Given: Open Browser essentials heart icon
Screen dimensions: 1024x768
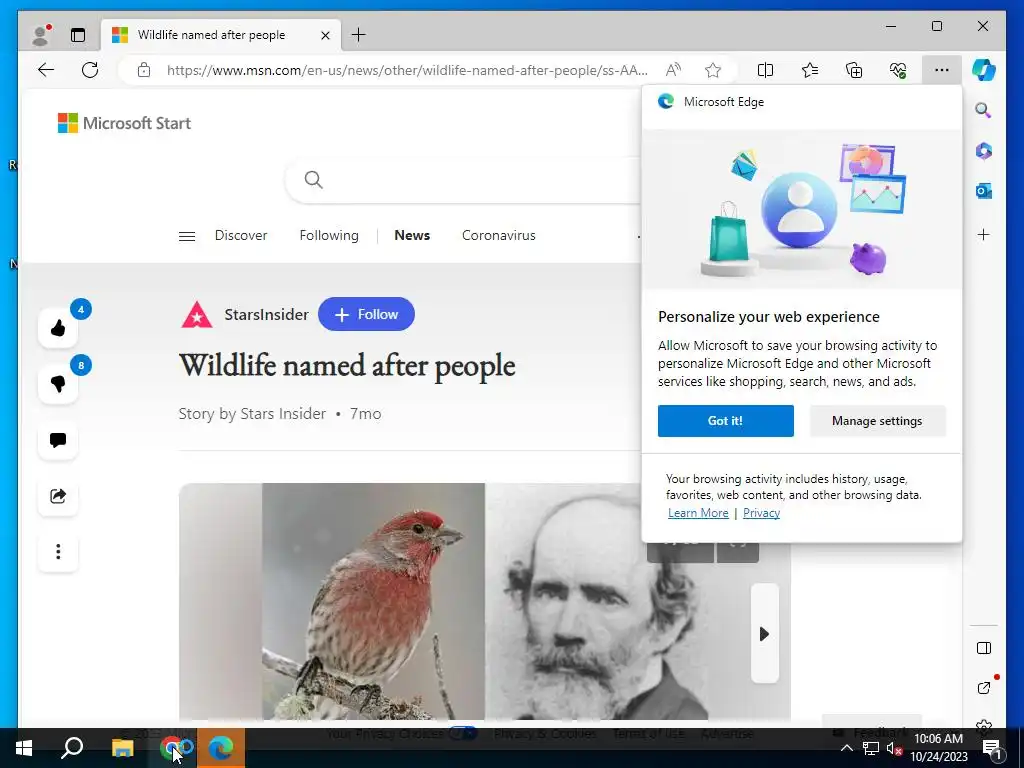Looking at the screenshot, I should [x=898, y=70].
